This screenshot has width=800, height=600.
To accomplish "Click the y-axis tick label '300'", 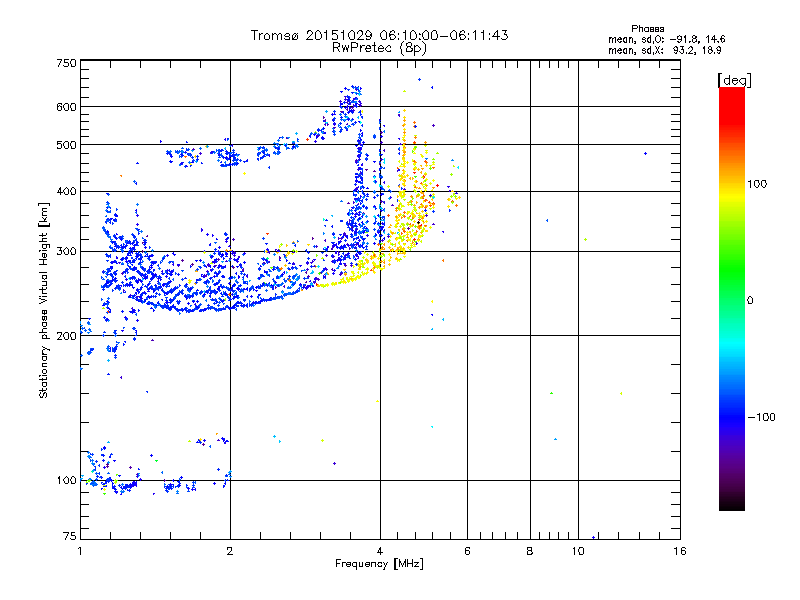I will click(66, 252).
